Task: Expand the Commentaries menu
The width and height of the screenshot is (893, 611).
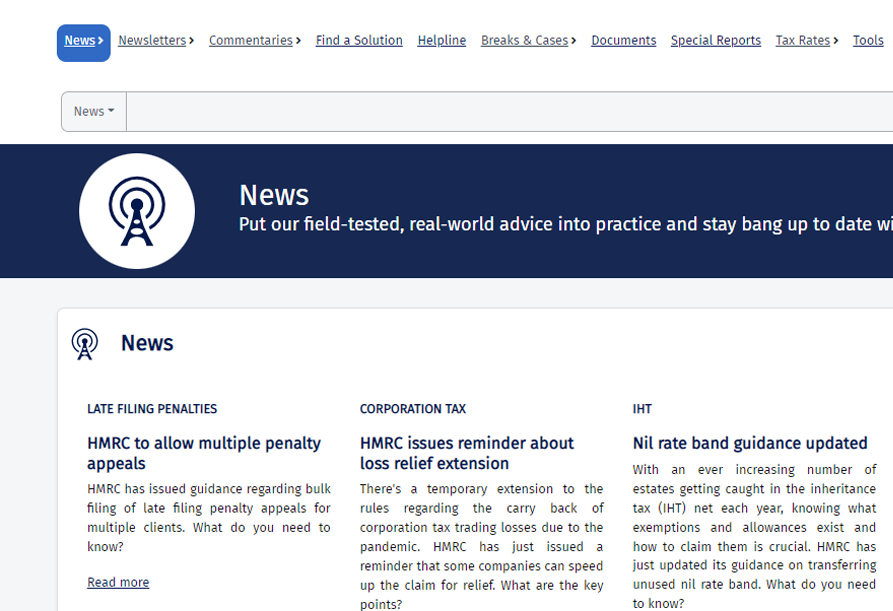Action: pos(255,41)
